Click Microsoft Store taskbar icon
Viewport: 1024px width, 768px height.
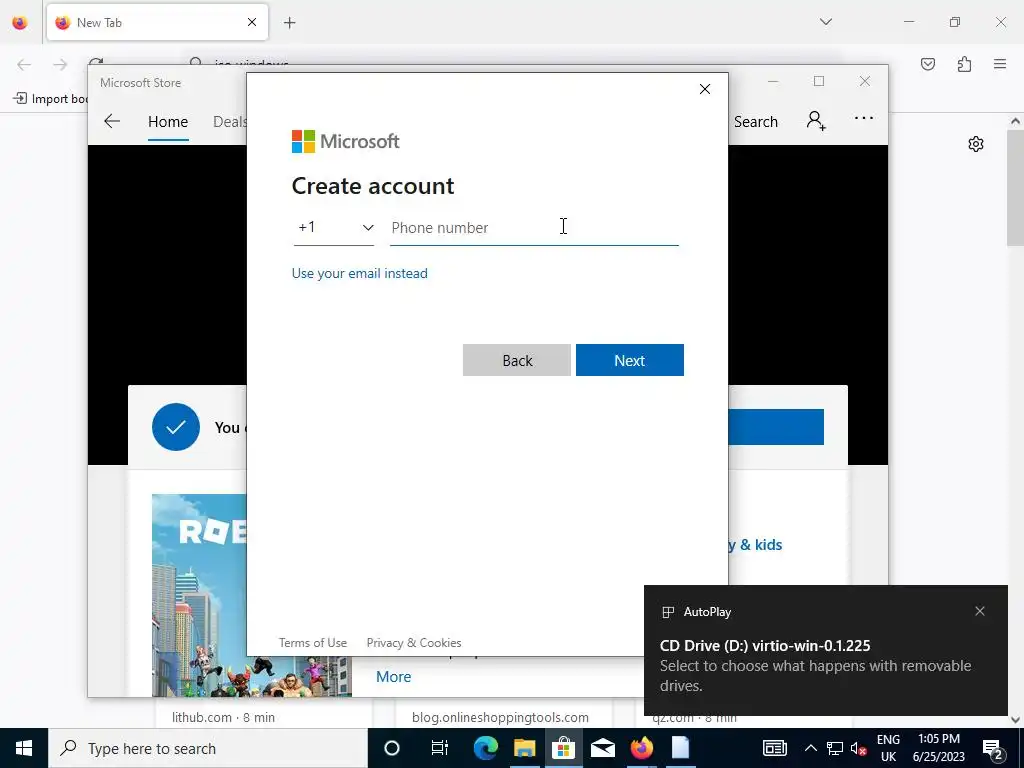coord(563,748)
